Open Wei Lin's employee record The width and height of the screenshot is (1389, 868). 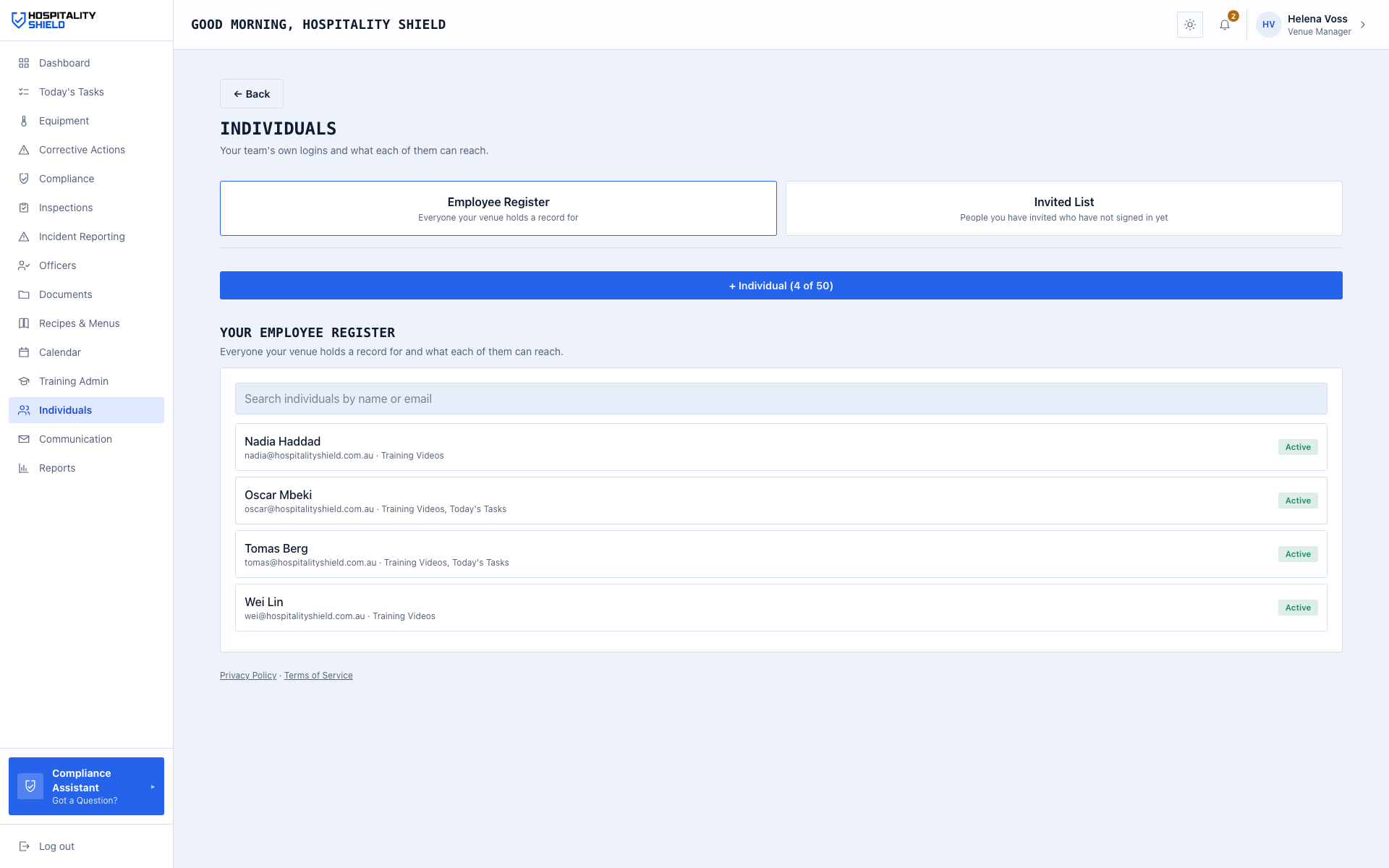click(781, 608)
